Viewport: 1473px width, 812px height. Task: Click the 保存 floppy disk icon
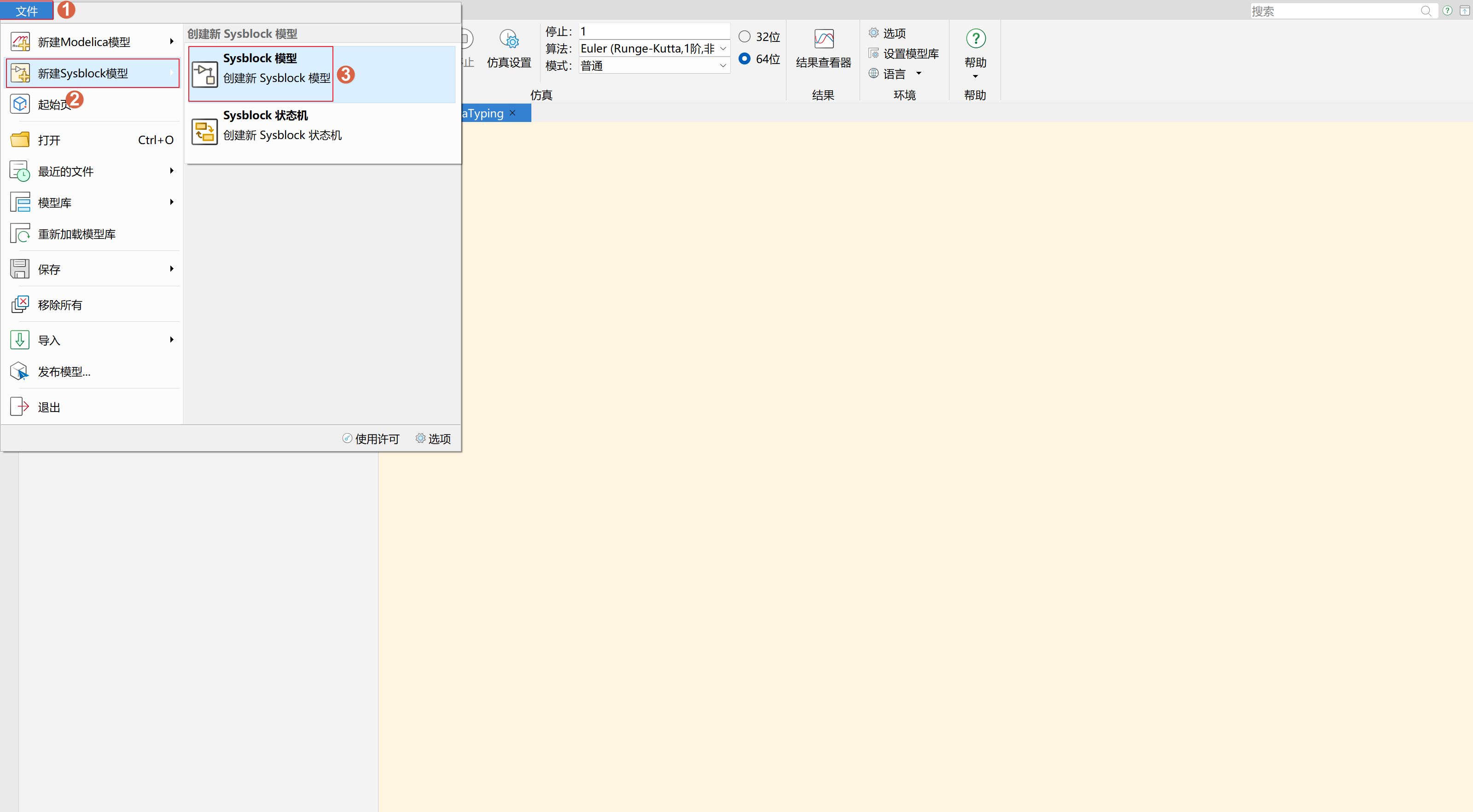[x=20, y=269]
